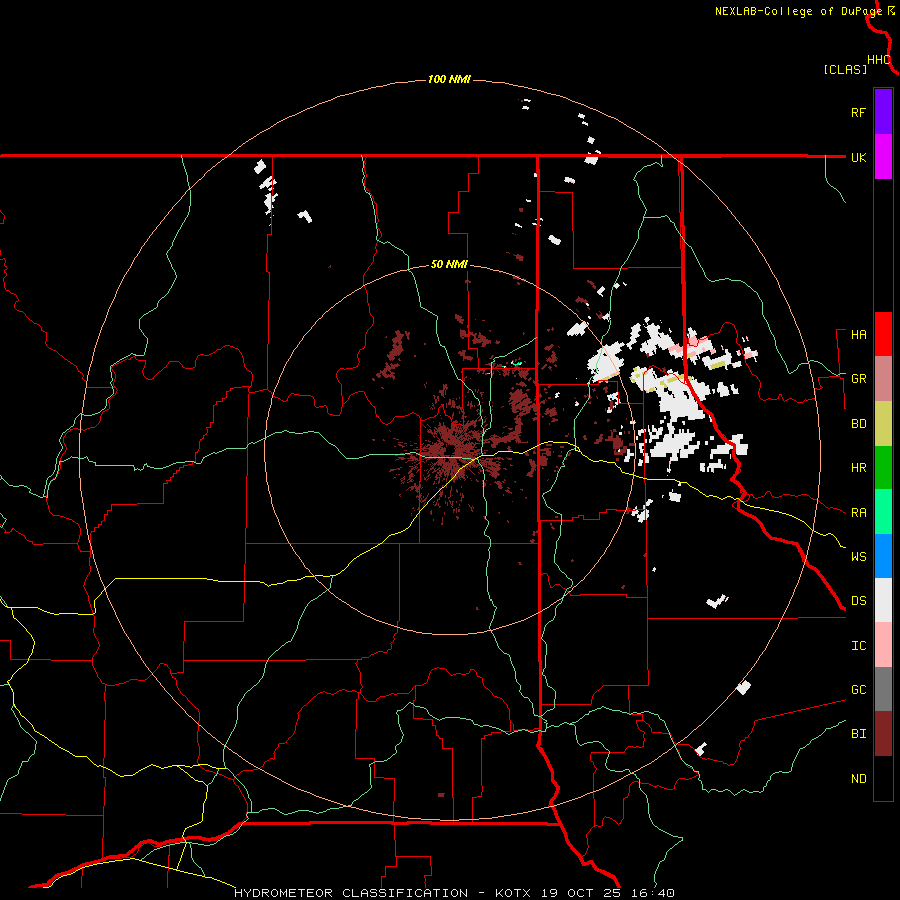Click the GC gray legend color swatch
Image resolution: width=900 pixels, height=900 pixels.
(x=883, y=689)
